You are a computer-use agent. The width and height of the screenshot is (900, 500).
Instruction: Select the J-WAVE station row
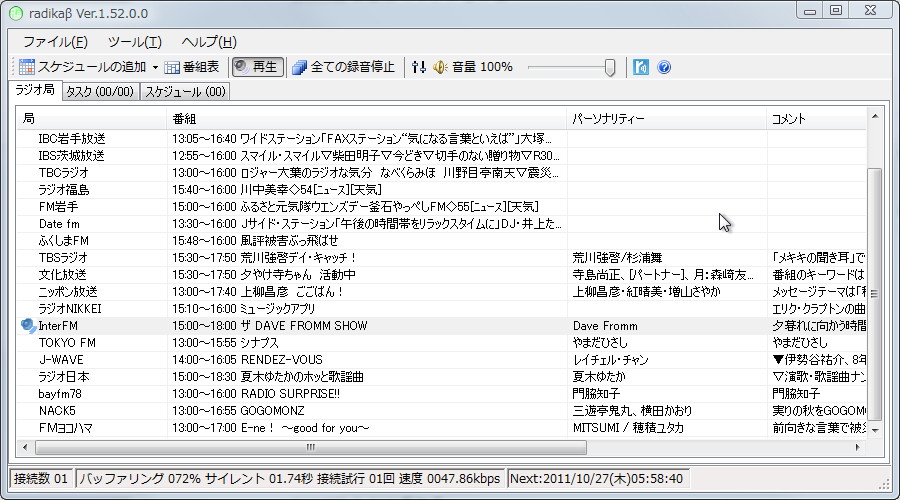click(442, 360)
